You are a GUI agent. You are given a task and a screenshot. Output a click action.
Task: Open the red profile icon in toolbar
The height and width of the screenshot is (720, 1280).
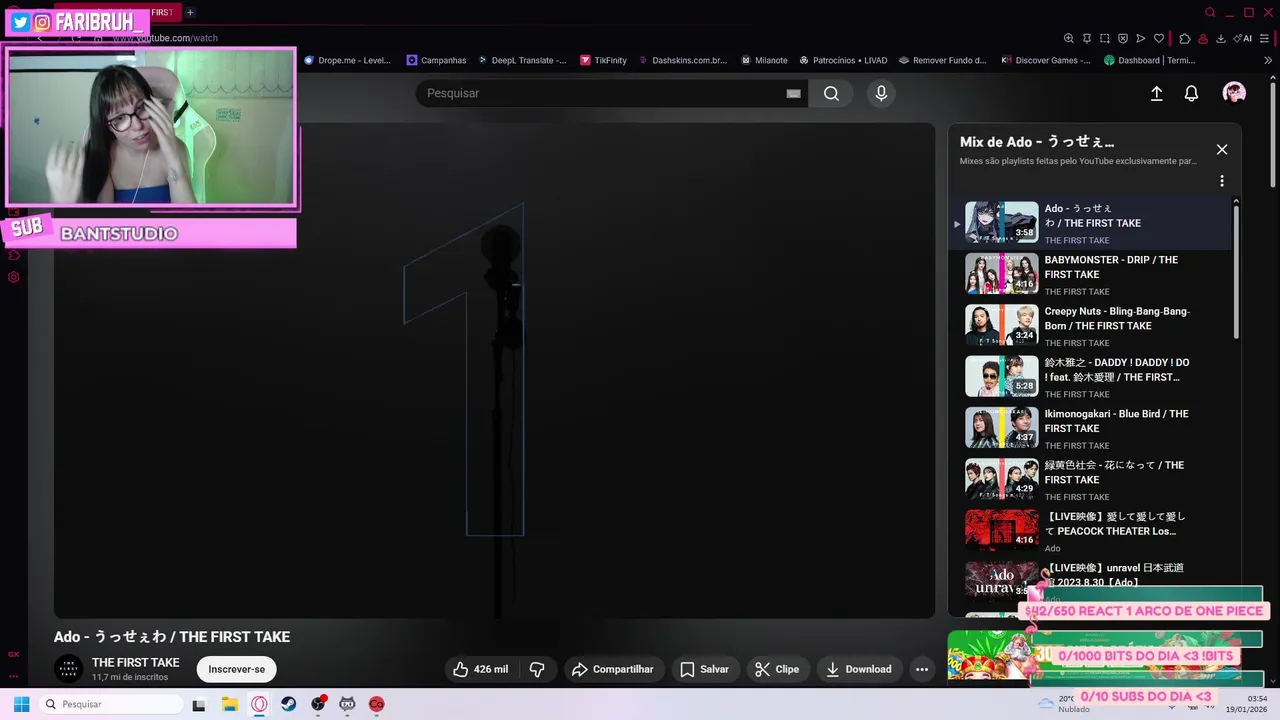[1203, 38]
